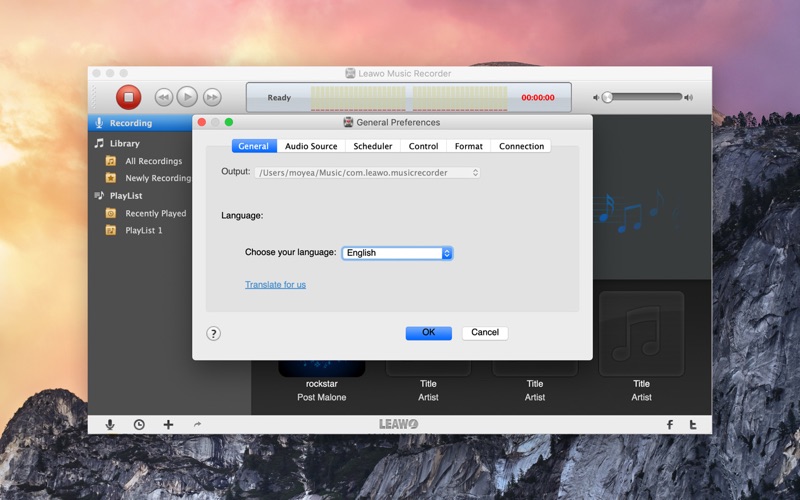Select PlayList header in sidebar
Viewport: 800px width, 500px height.
click(x=126, y=196)
